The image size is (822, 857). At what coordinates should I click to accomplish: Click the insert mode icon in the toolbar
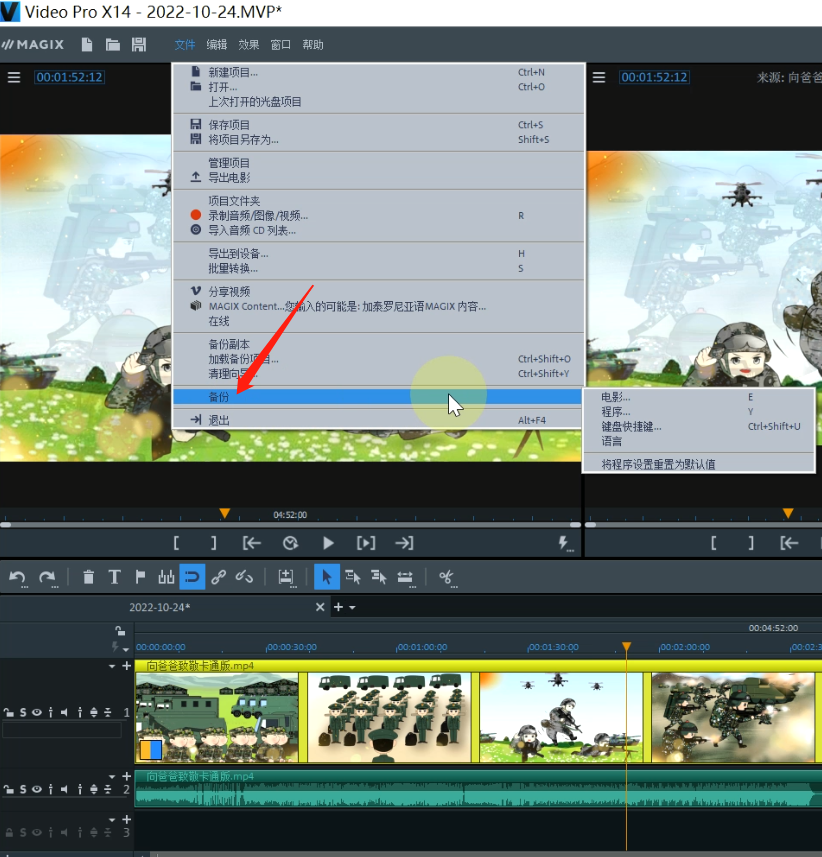tap(286, 577)
